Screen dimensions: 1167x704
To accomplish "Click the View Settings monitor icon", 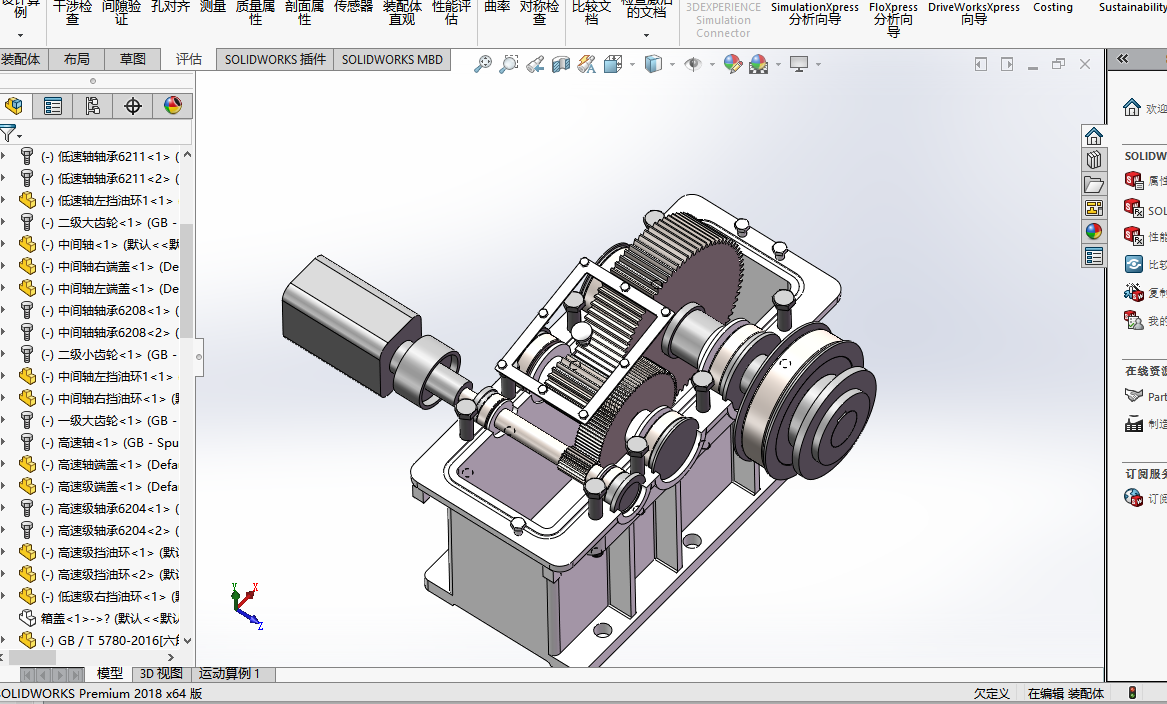I will coord(799,64).
